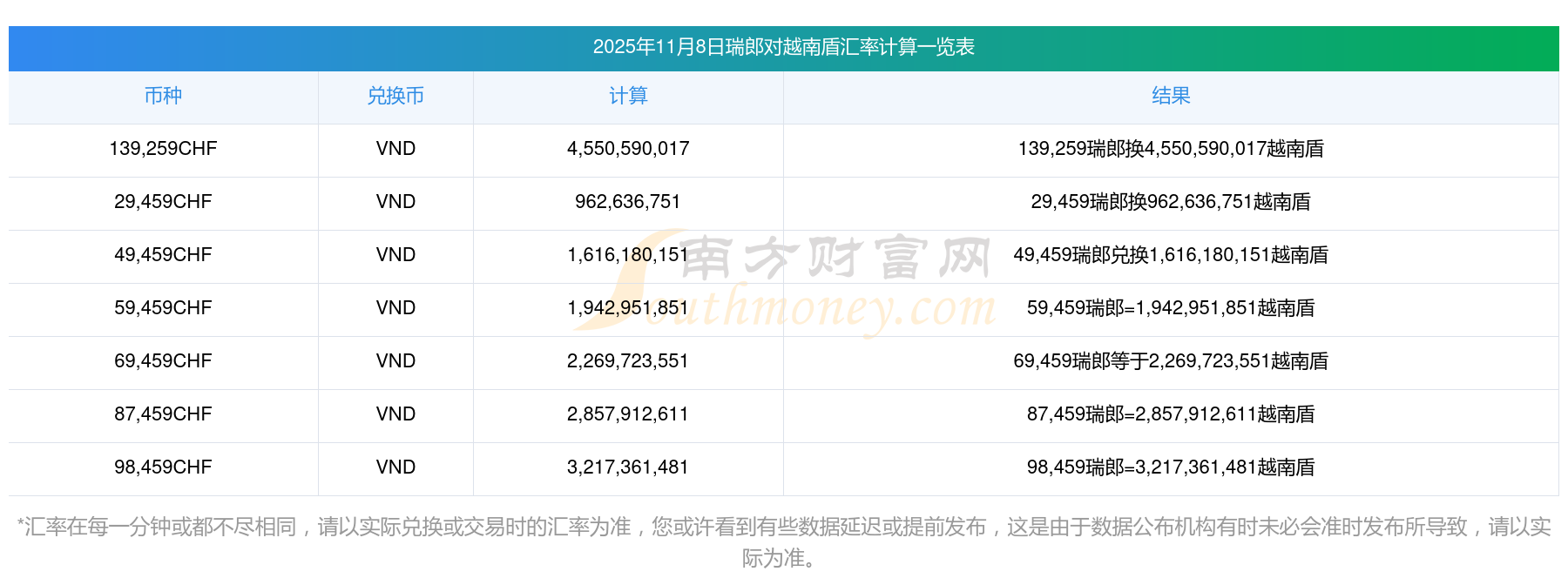
Task: Click the 29,459CHF cell
Action: 163,202
